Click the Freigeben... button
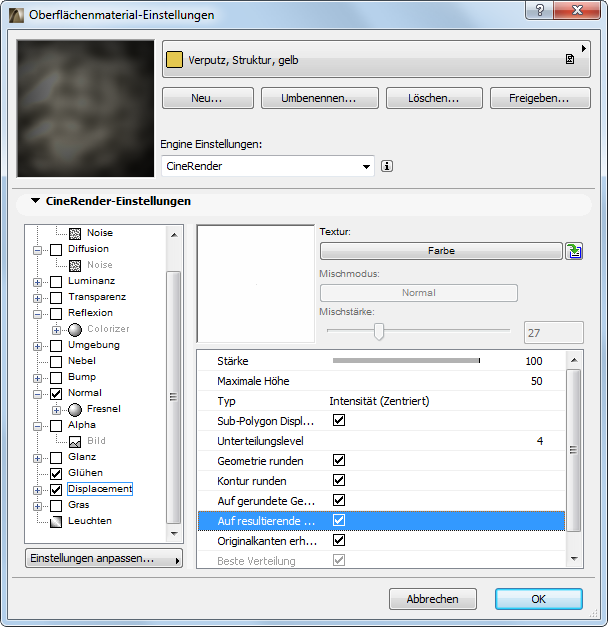Screen dimensions: 608x627 [x=540, y=98]
